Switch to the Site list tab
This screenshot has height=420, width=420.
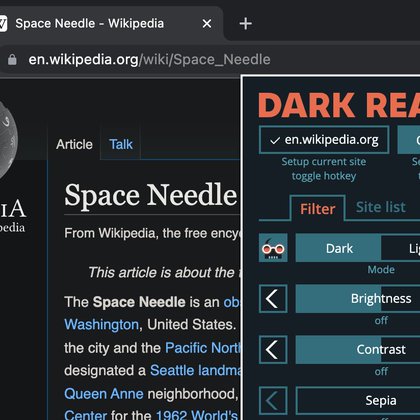point(381,207)
